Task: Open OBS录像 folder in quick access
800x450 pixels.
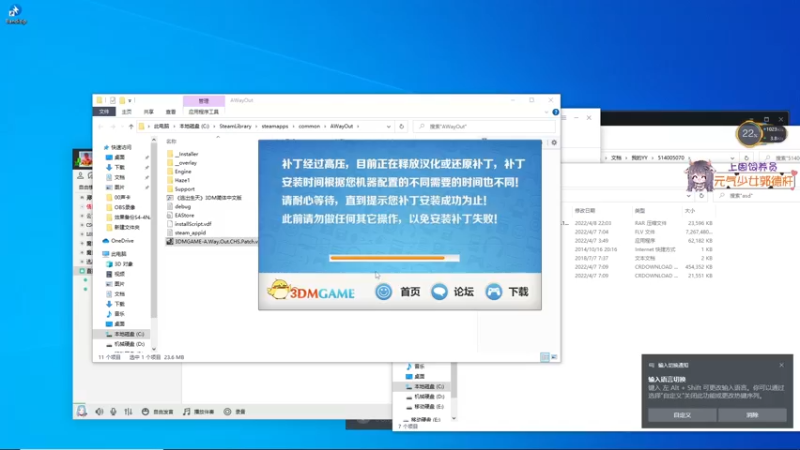Action: (120, 208)
